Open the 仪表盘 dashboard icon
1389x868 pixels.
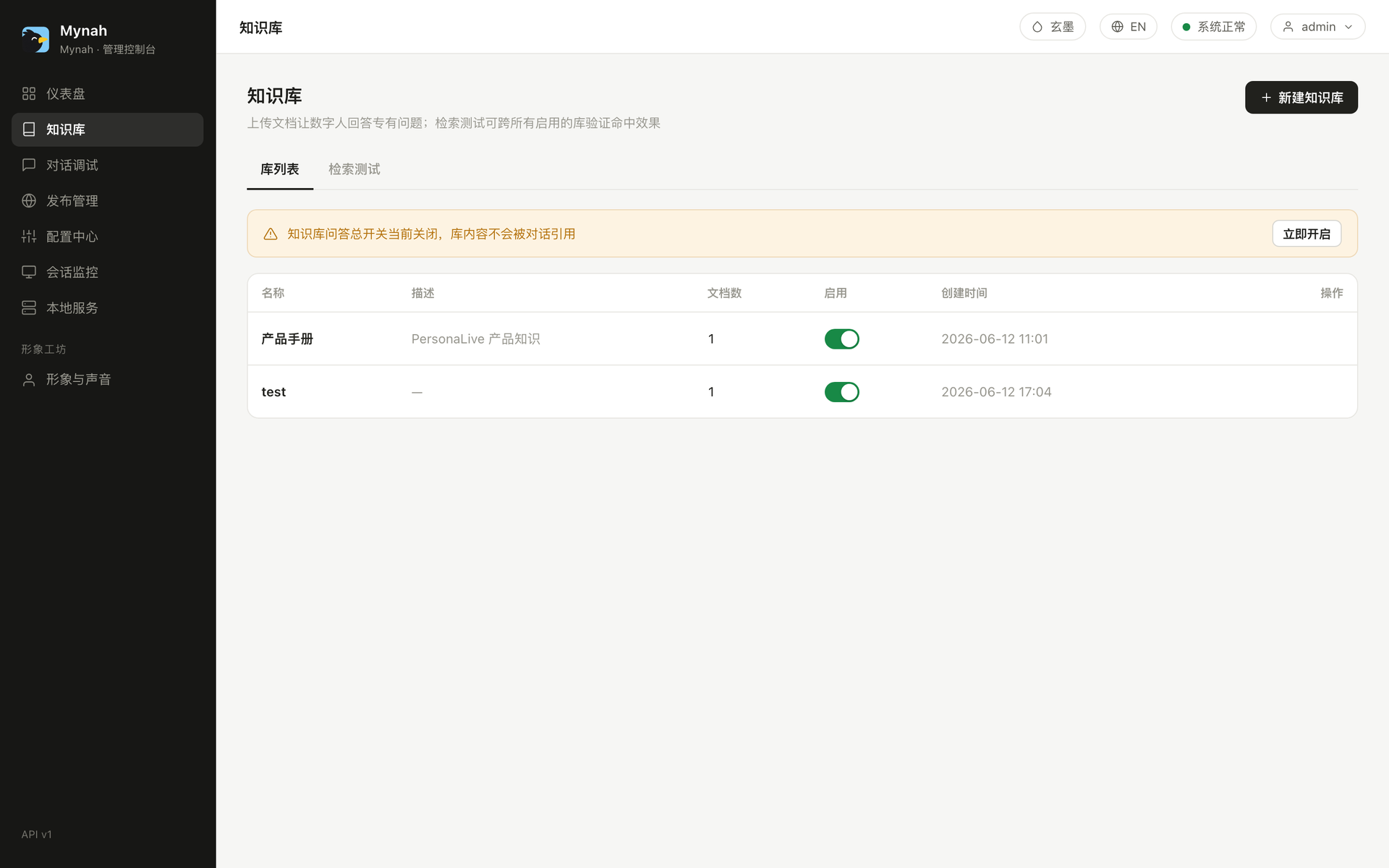29,93
